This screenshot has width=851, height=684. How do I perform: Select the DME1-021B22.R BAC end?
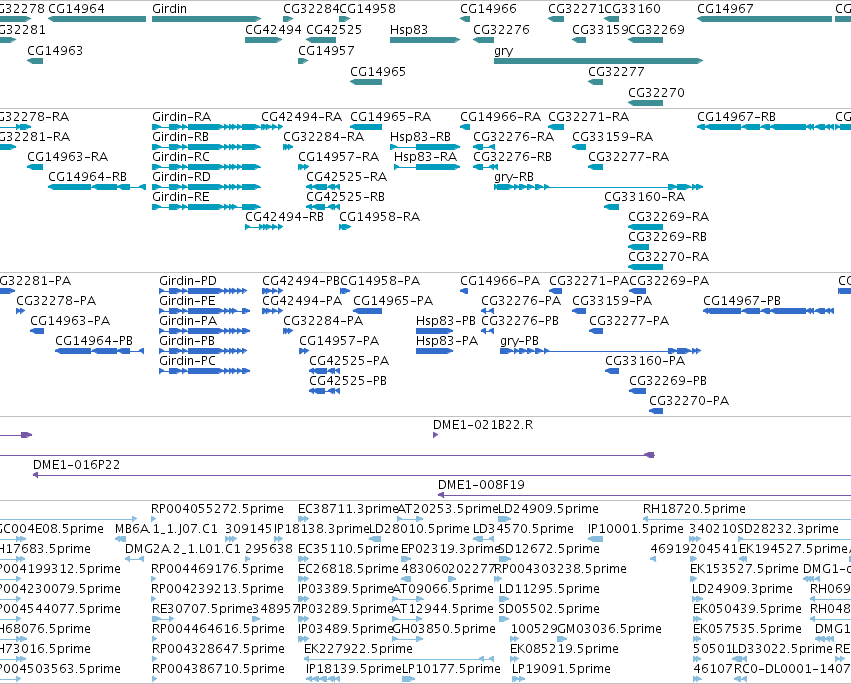[x=435, y=435]
